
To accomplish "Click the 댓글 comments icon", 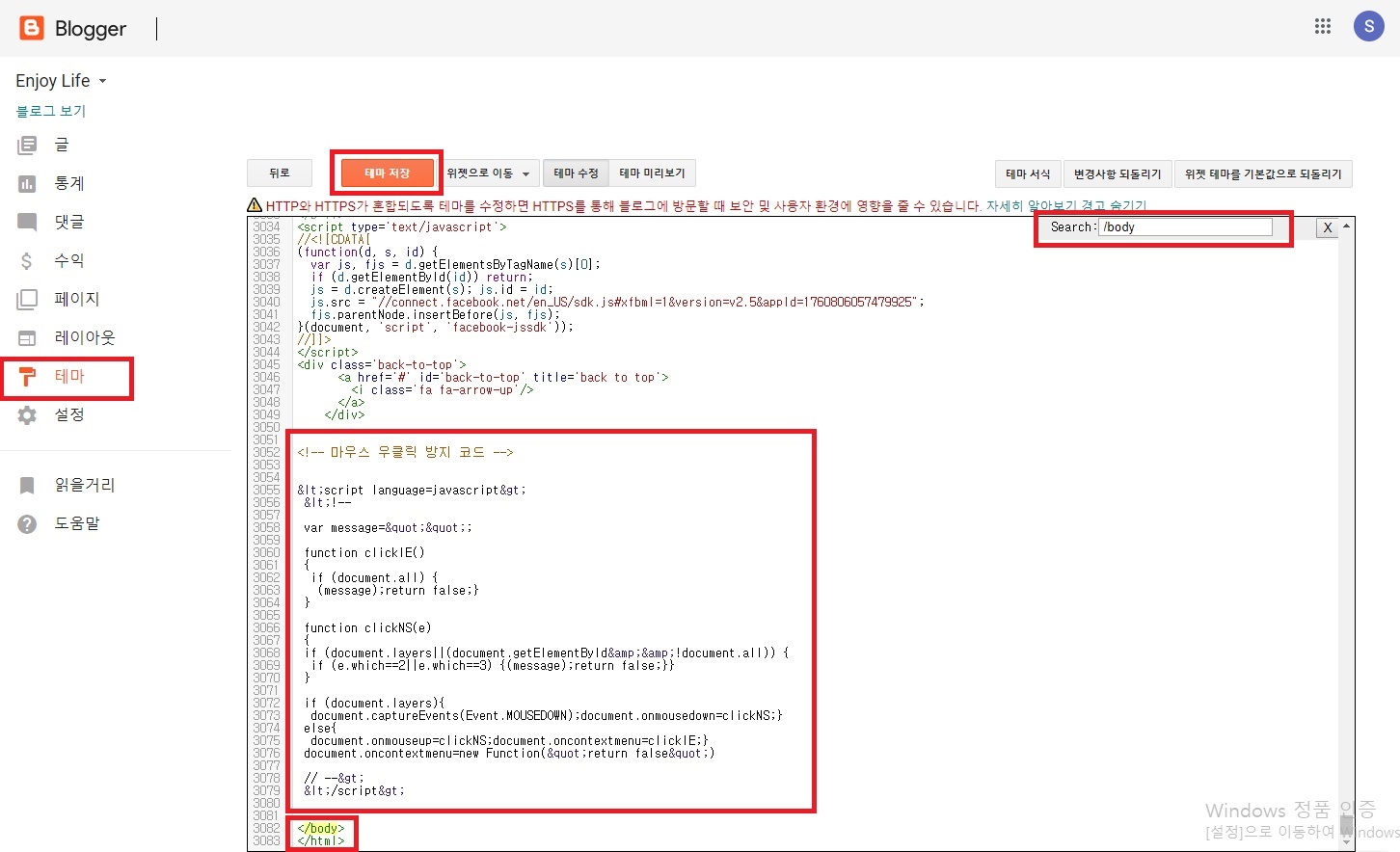I will [27, 222].
